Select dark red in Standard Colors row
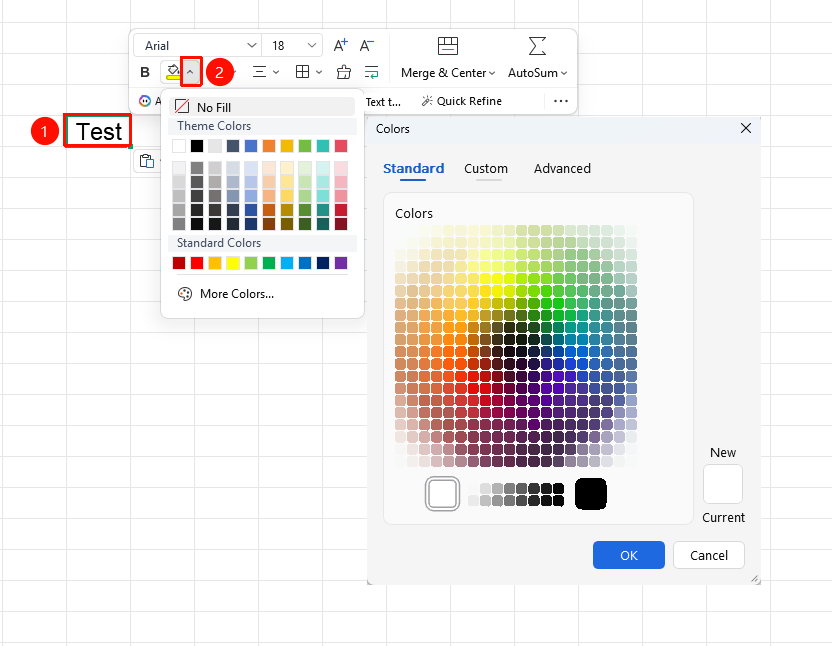The height and width of the screenshot is (646, 832). coord(179,263)
